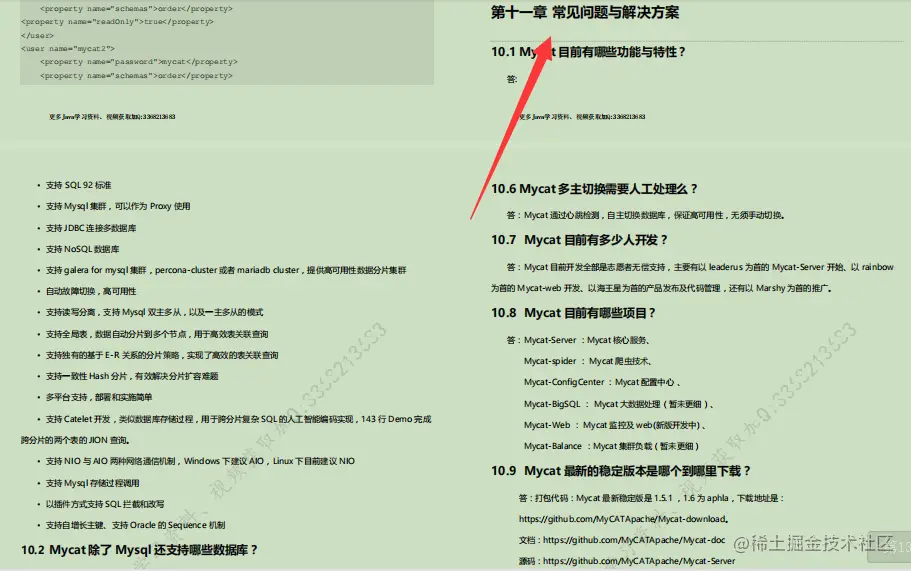Click heading 10.7 Mycat 目前有多少人开发

click(579, 240)
